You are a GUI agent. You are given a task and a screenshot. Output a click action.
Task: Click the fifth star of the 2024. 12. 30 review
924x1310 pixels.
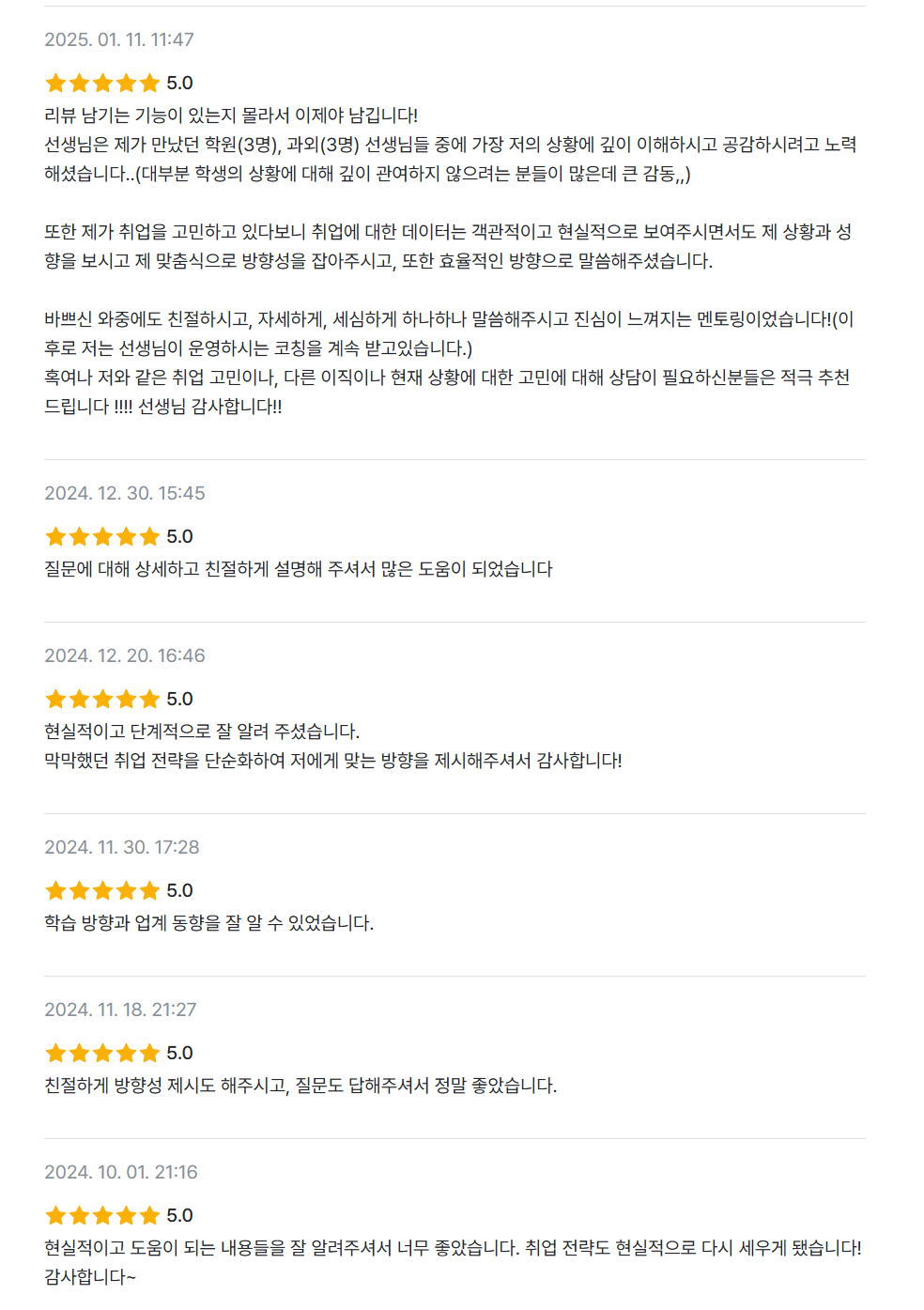149,536
